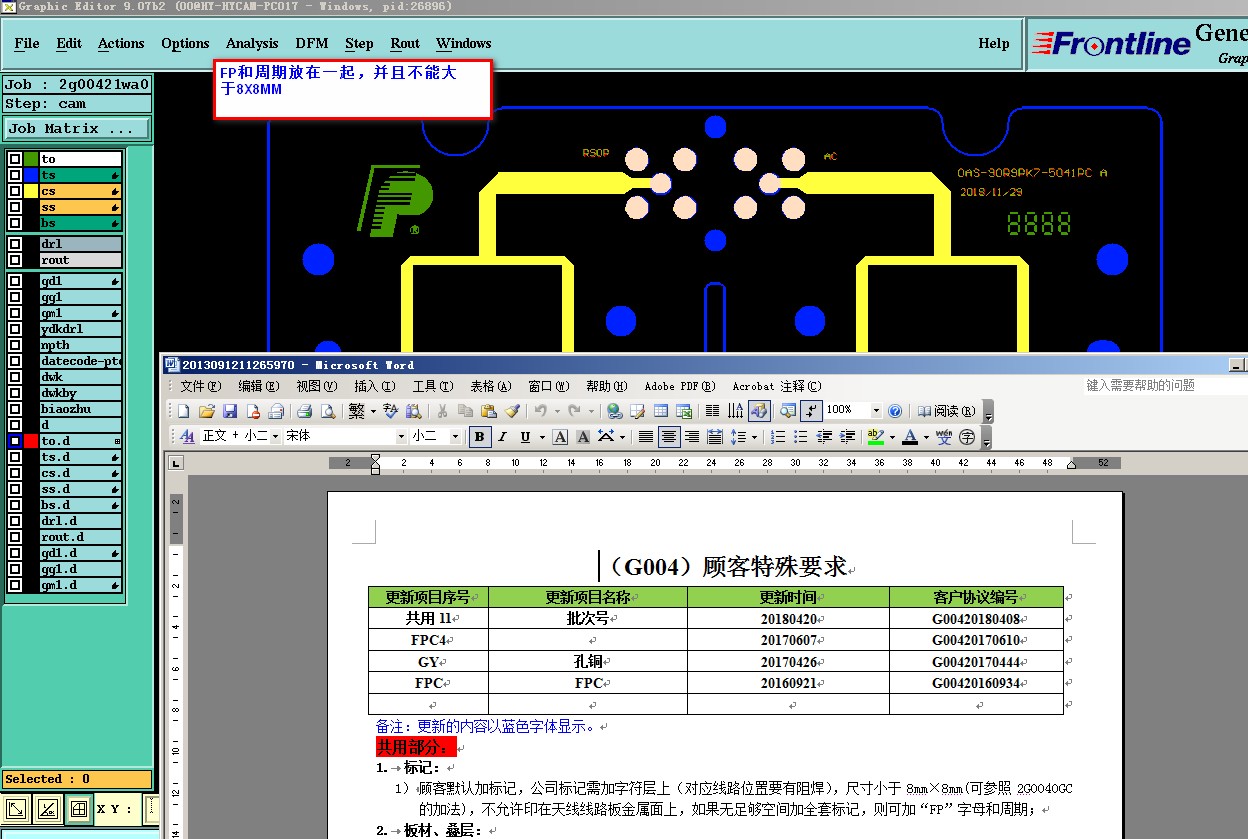Click Decrease Indent icon in Word
The height and width of the screenshot is (839, 1248).
pyautogui.click(x=824, y=437)
